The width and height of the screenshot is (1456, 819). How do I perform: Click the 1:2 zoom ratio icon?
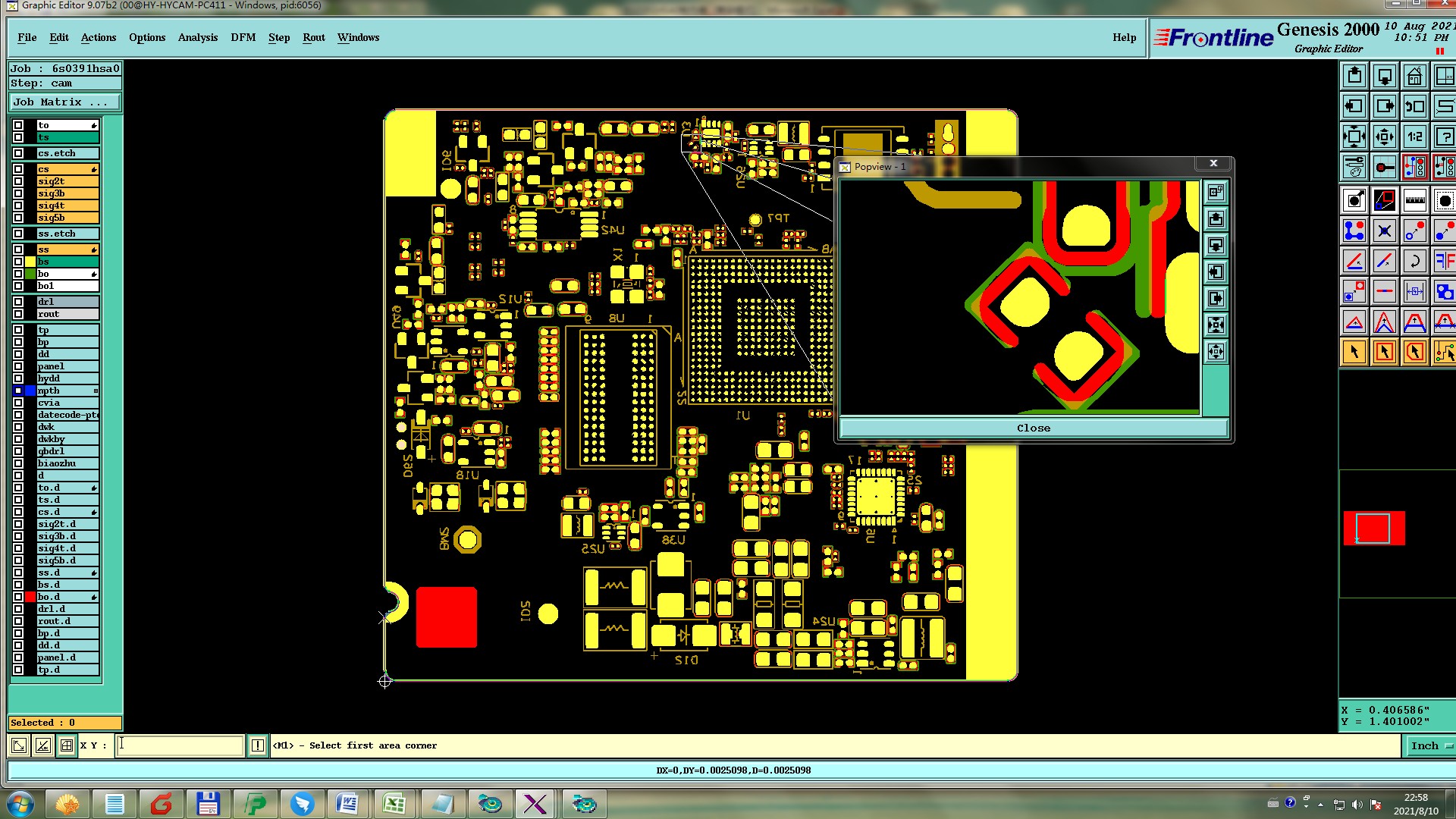tap(1415, 136)
